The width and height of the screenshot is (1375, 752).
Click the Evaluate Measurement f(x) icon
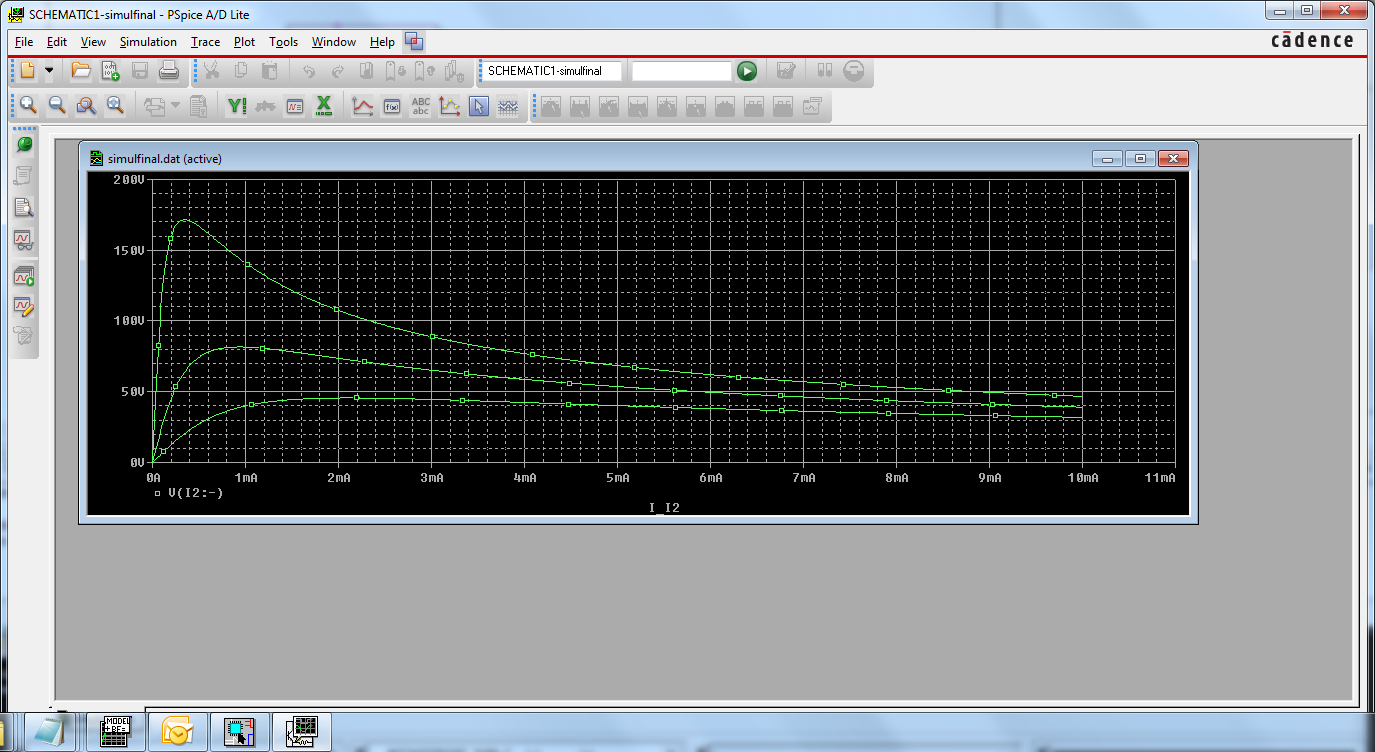click(x=392, y=105)
